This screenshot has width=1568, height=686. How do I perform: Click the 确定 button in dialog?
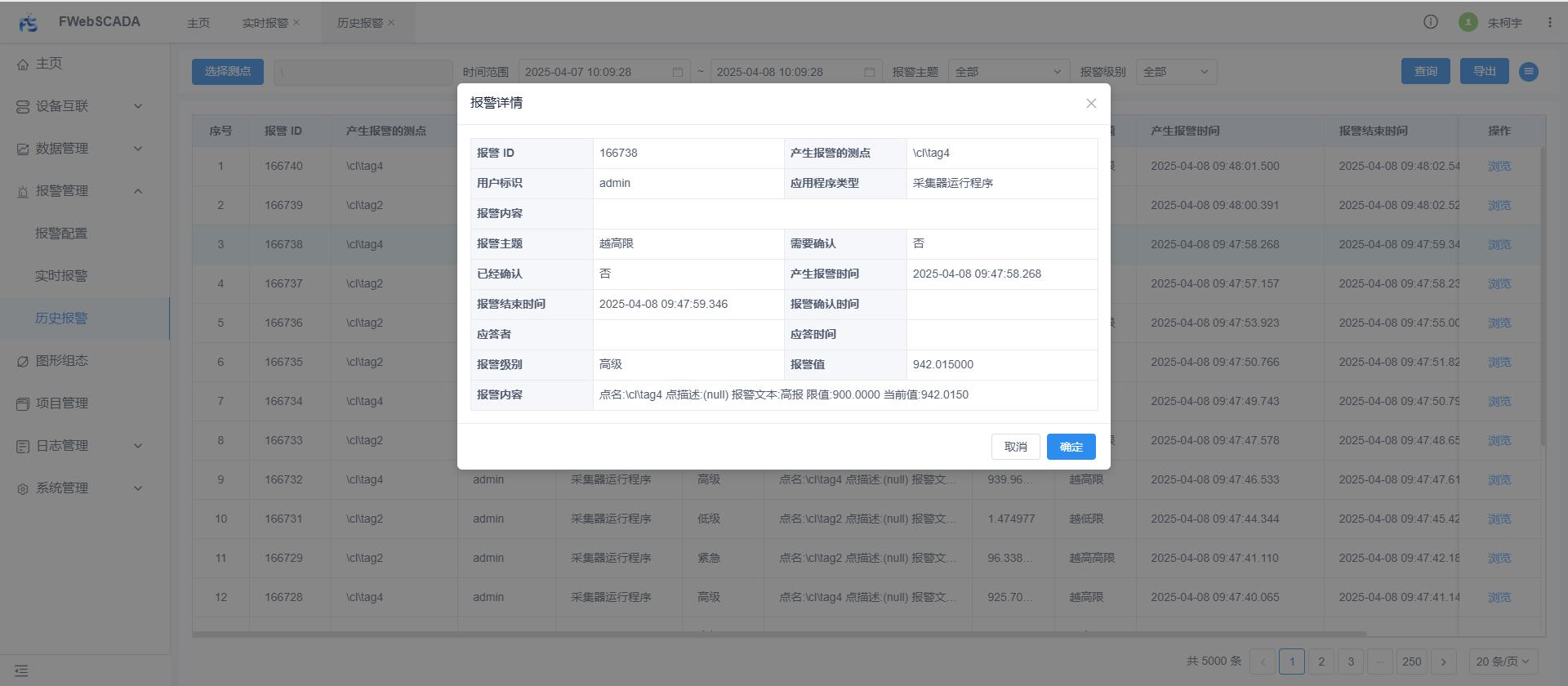pos(1071,447)
